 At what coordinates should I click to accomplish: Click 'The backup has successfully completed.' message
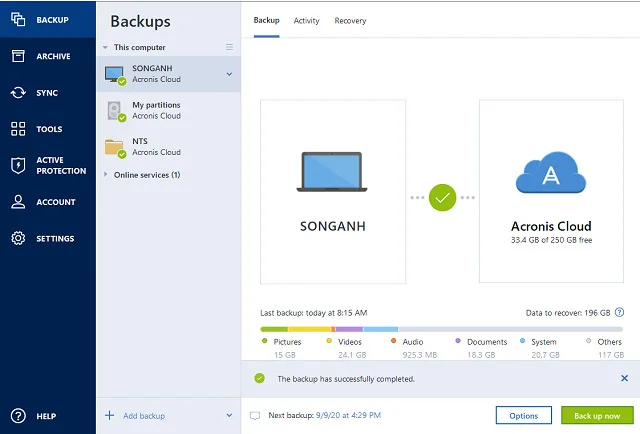346,379
